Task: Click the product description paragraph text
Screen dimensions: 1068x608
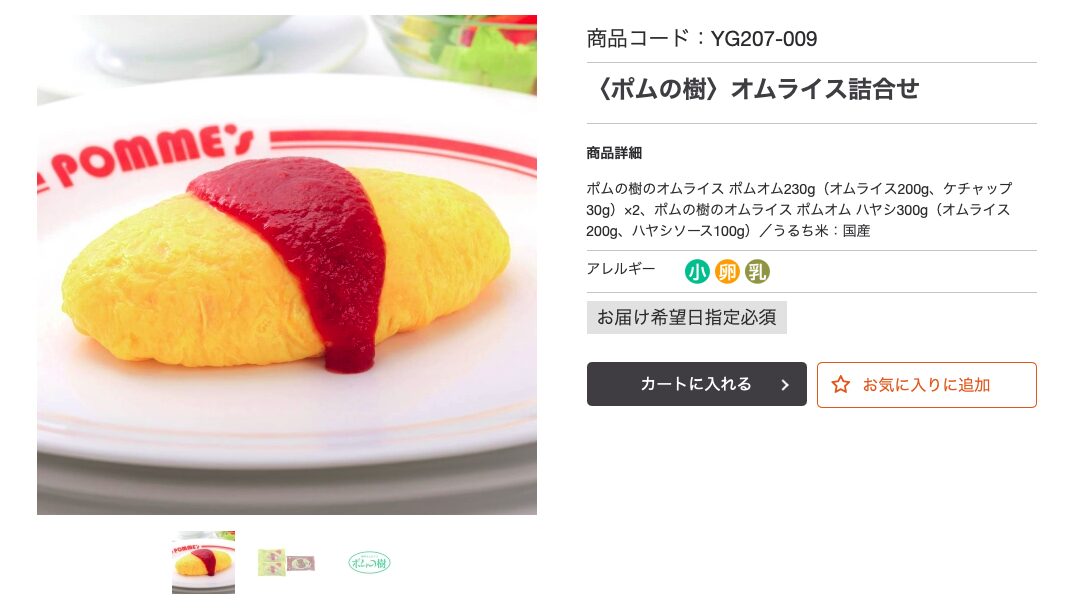Action: tap(800, 209)
